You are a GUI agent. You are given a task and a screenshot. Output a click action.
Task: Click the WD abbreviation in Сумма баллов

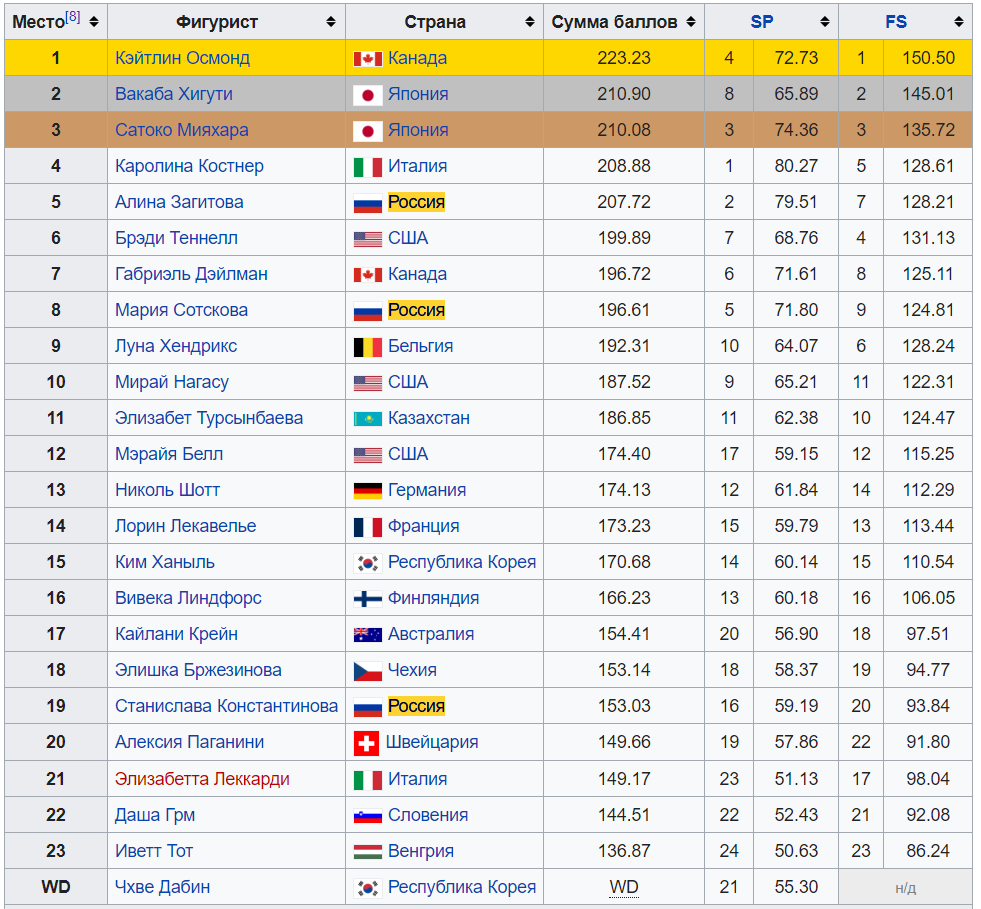[624, 887]
